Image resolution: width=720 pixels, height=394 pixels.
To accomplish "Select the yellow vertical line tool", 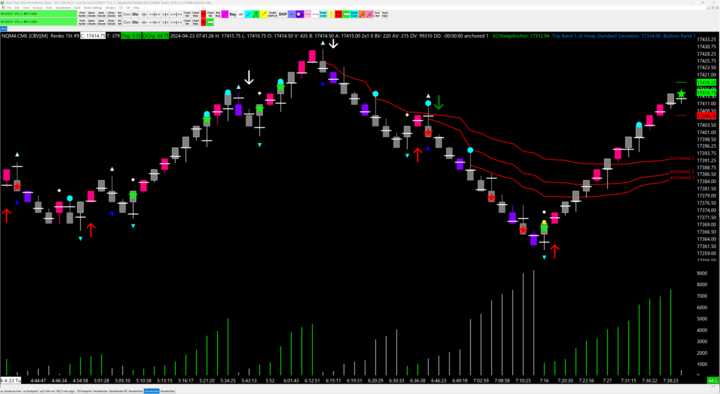I will [x=331, y=14].
